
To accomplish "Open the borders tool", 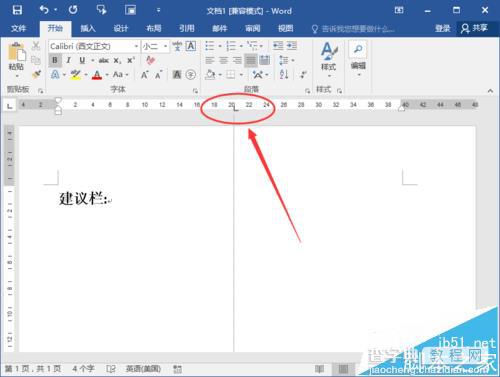I will (x=231, y=74).
